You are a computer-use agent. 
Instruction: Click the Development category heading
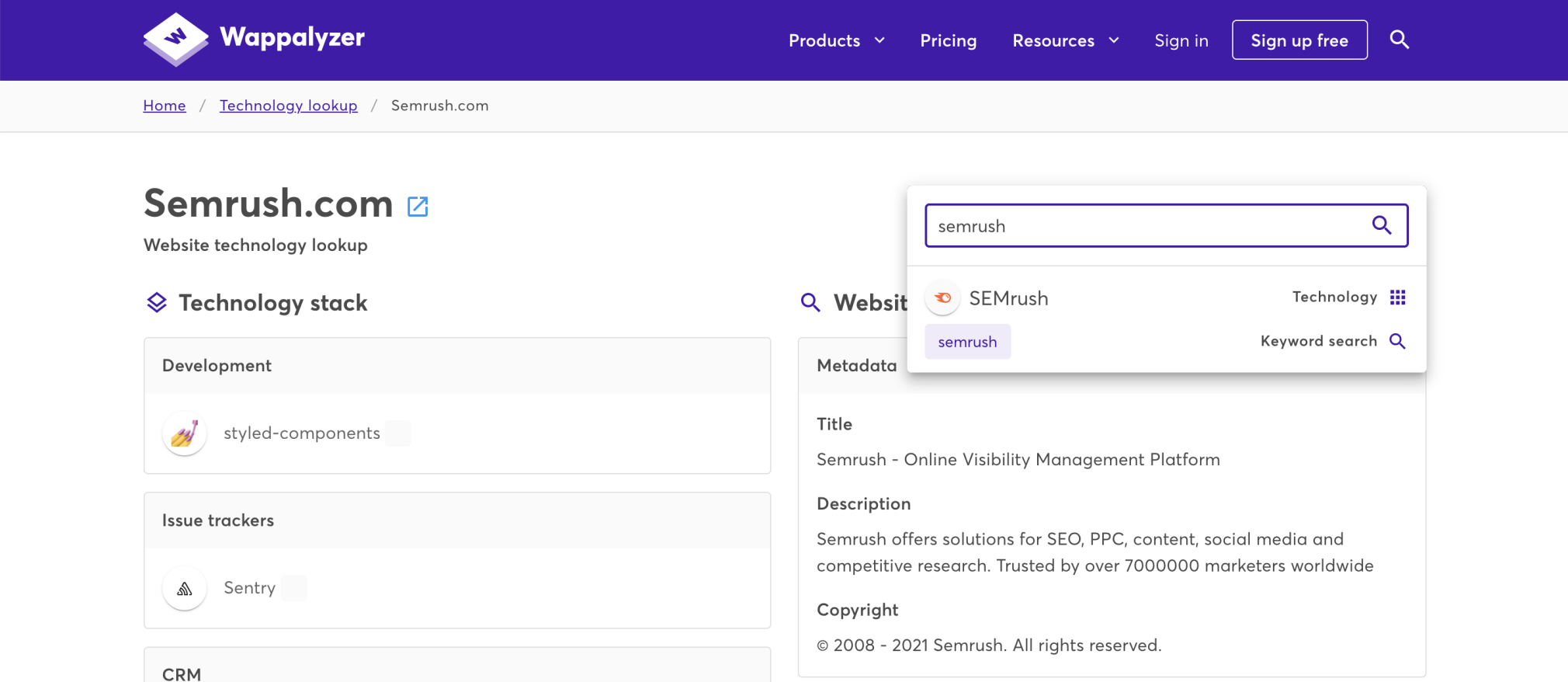217,366
